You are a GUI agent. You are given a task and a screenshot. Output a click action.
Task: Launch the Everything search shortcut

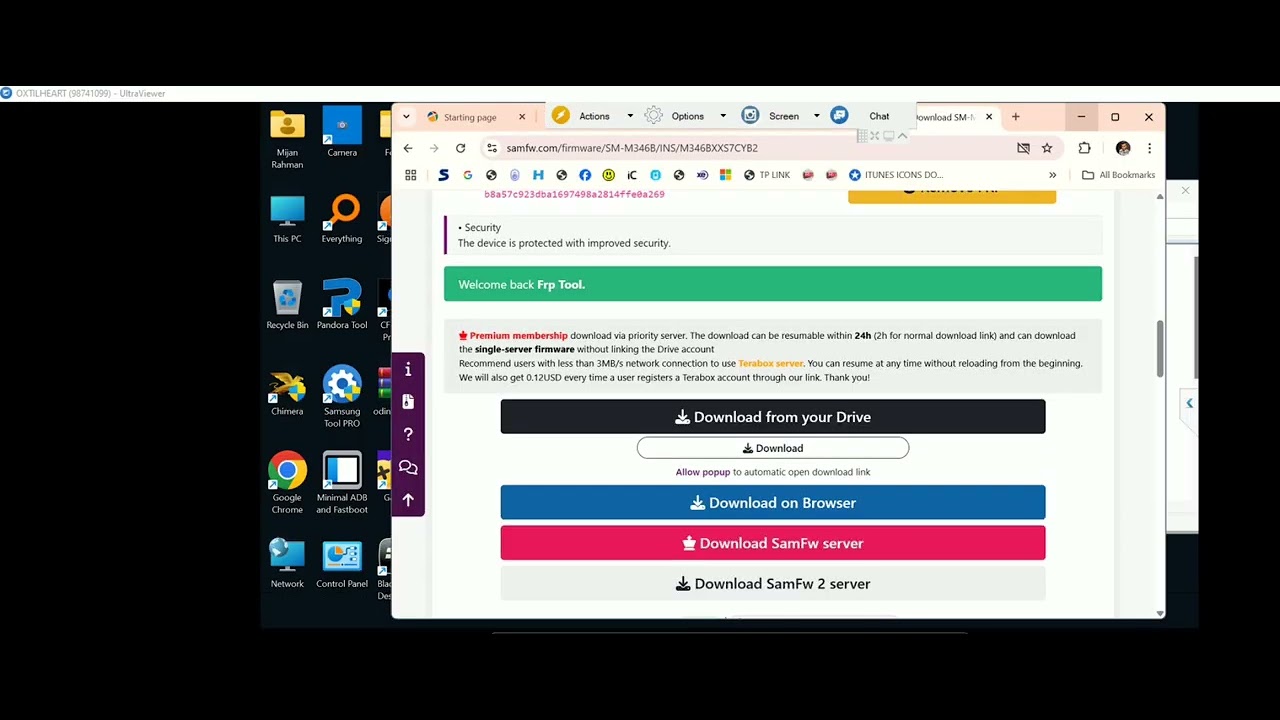point(342,219)
